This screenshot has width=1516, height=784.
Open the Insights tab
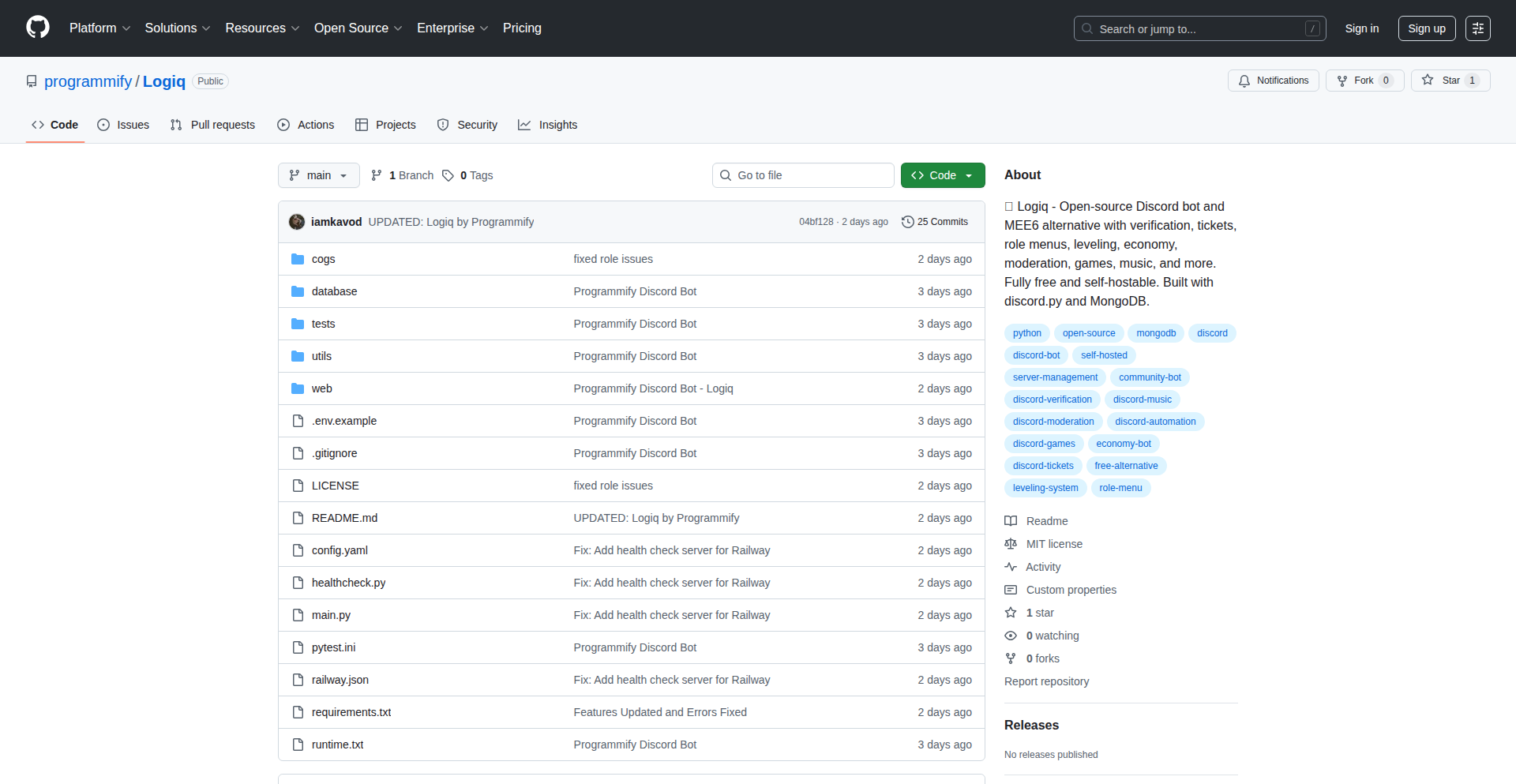548,125
